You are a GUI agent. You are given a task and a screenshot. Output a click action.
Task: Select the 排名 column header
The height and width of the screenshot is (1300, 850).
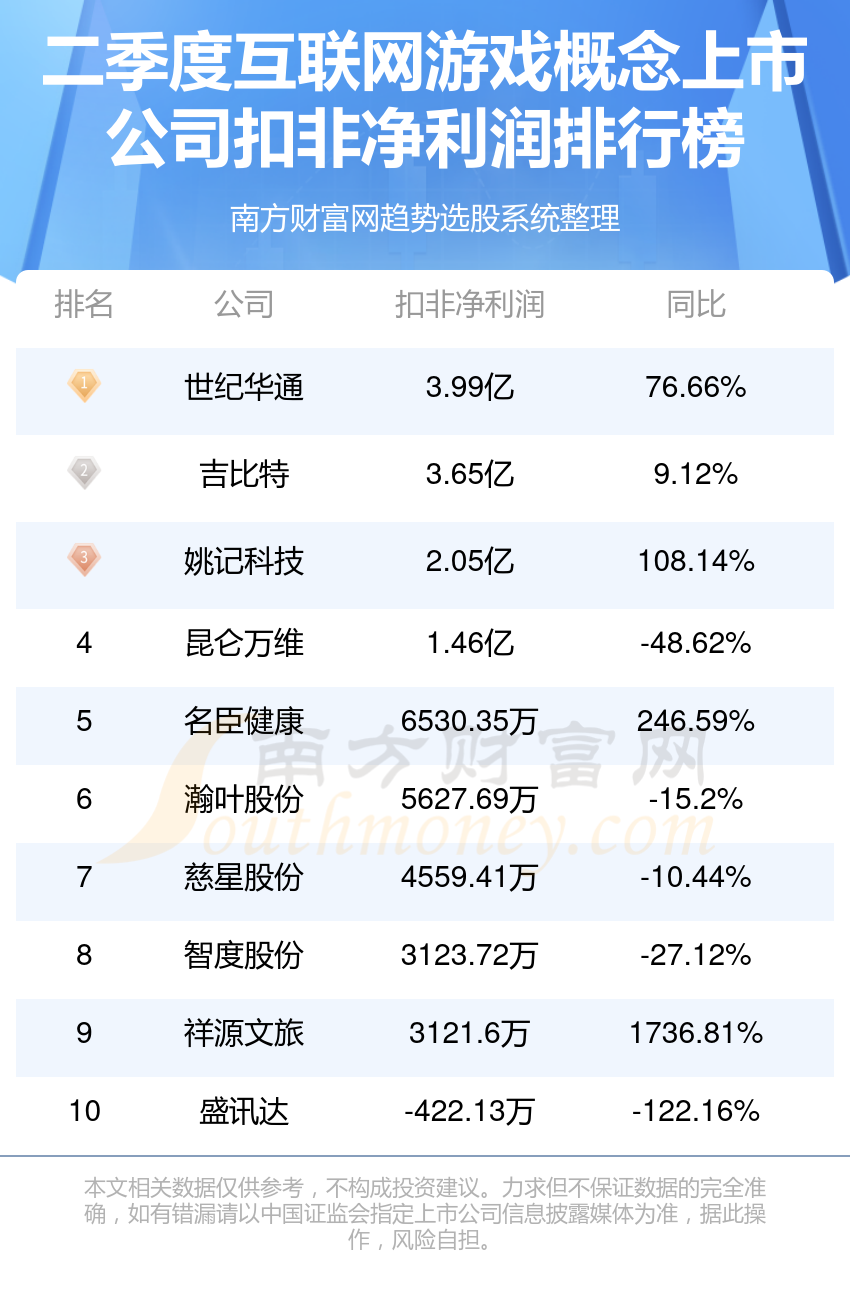[84, 304]
